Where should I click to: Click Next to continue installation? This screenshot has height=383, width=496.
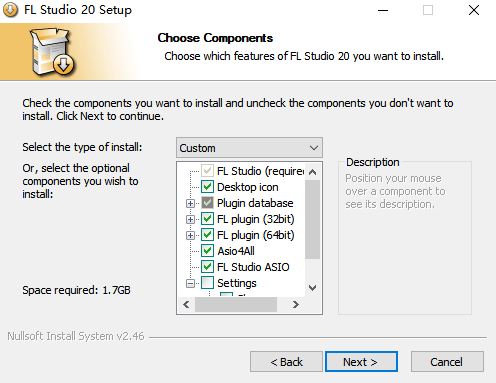(361, 361)
